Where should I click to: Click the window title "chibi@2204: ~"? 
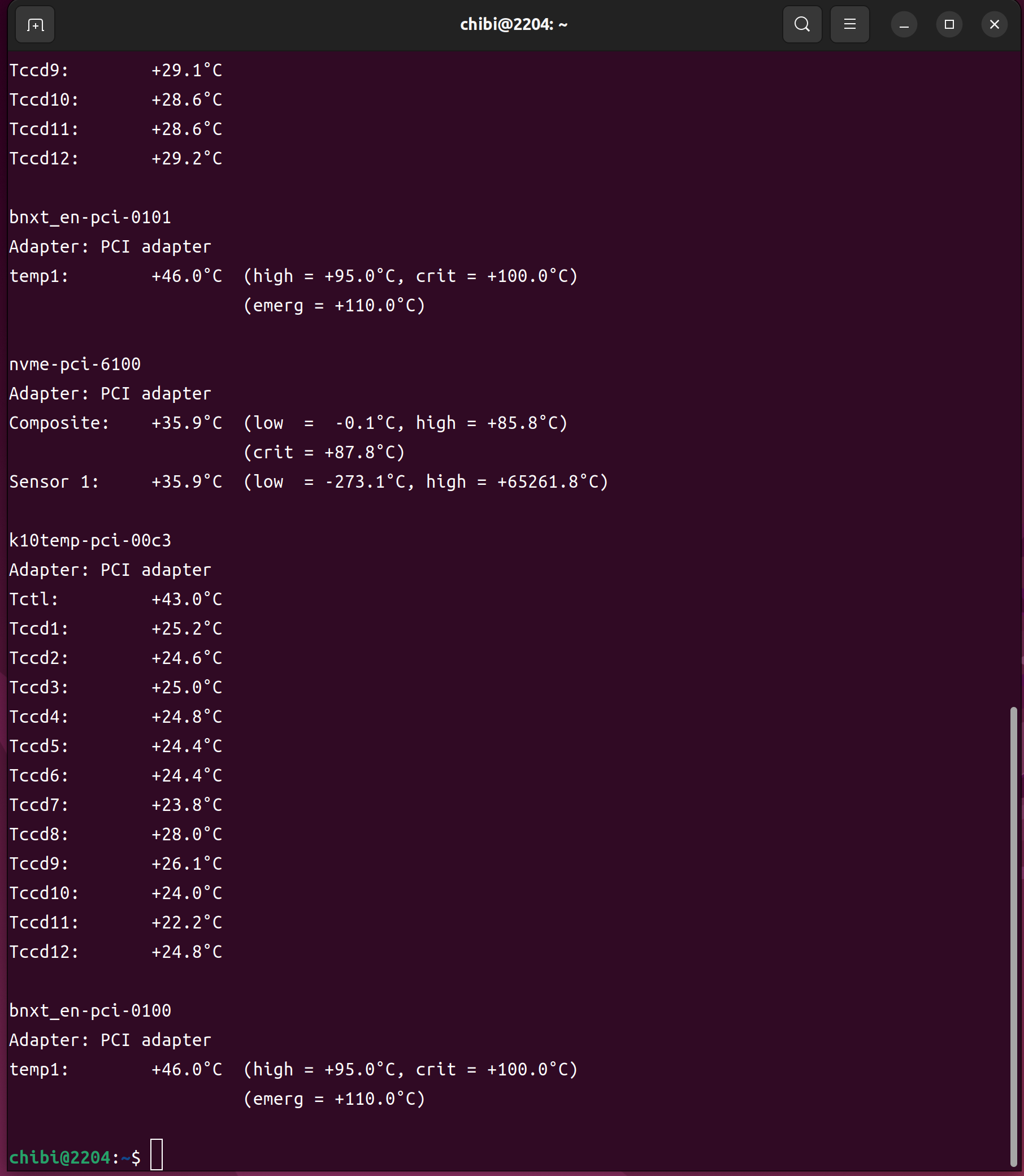click(x=513, y=24)
